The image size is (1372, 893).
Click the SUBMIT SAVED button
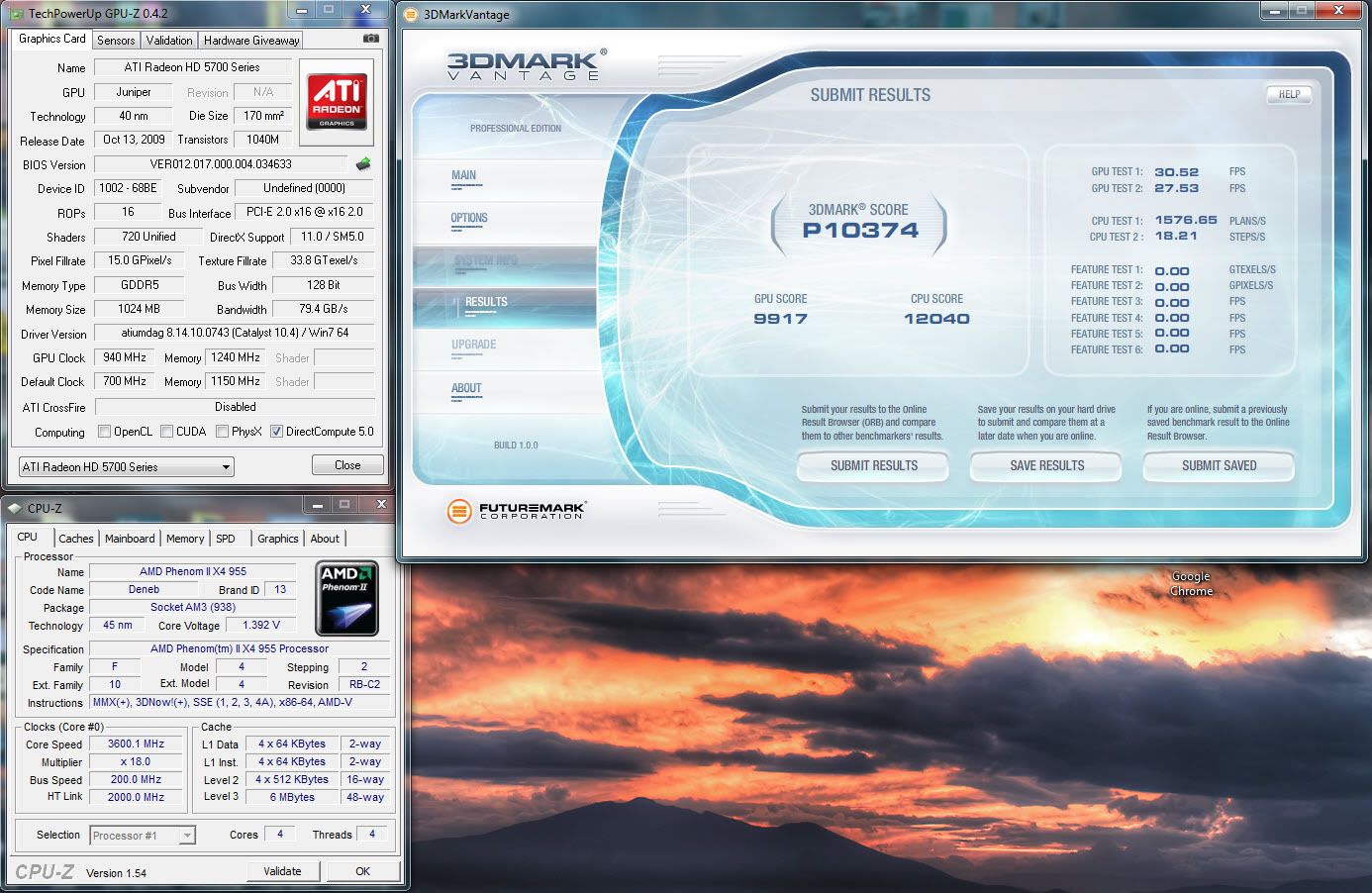[1219, 465]
